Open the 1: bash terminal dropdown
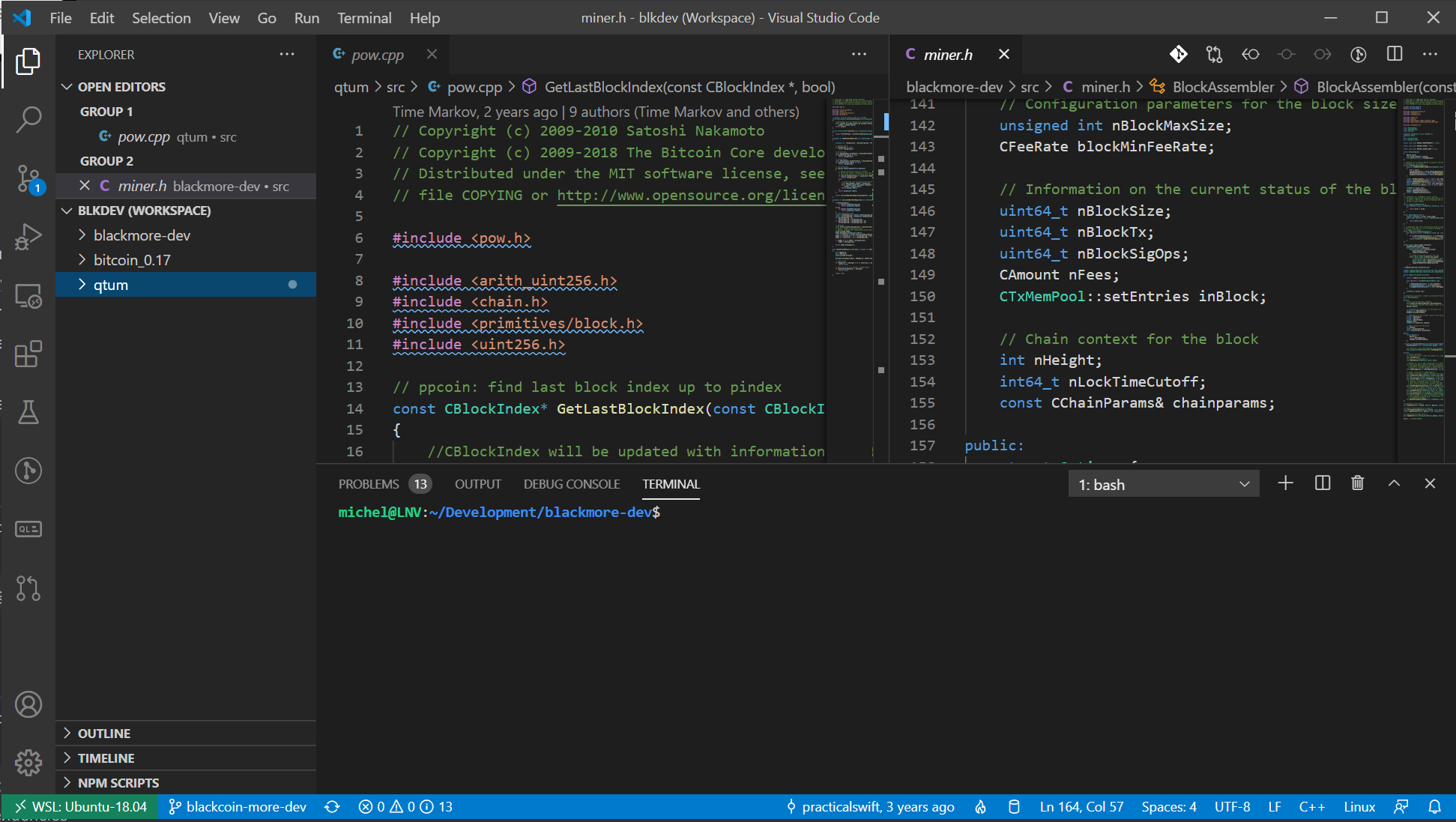This screenshot has height=822, width=1456. (1163, 484)
